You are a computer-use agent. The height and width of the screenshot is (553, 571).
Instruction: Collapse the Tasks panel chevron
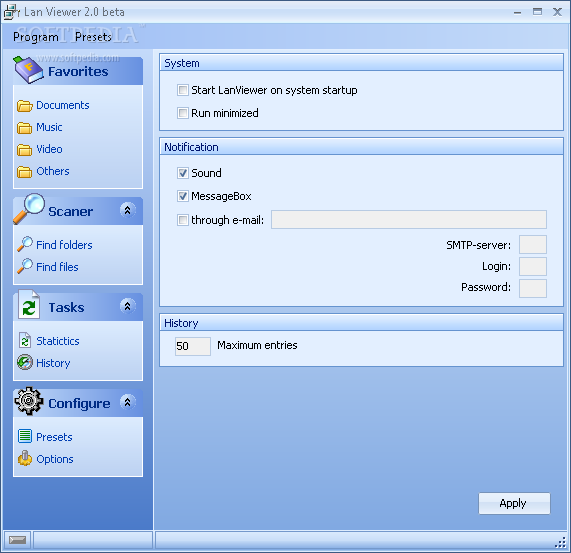point(127,306)
